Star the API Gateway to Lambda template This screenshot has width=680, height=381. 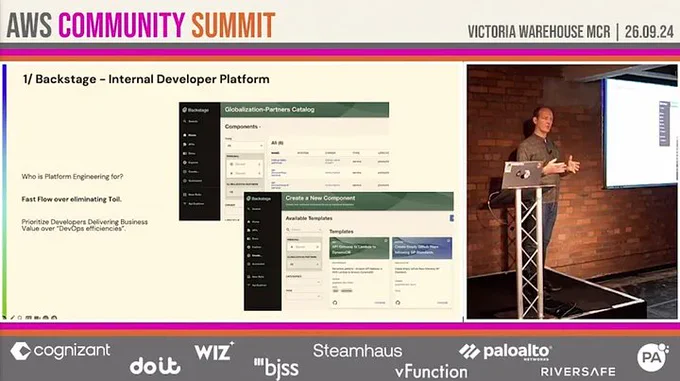tap(386, 241)
